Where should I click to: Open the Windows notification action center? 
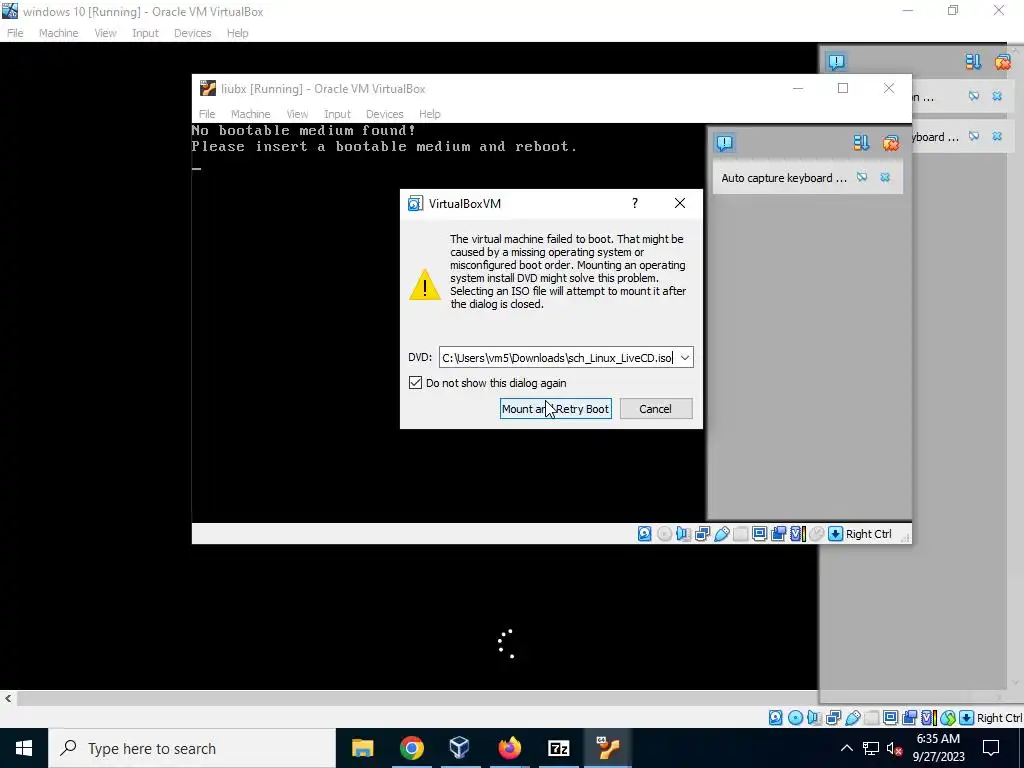click(x=991, y=748)
